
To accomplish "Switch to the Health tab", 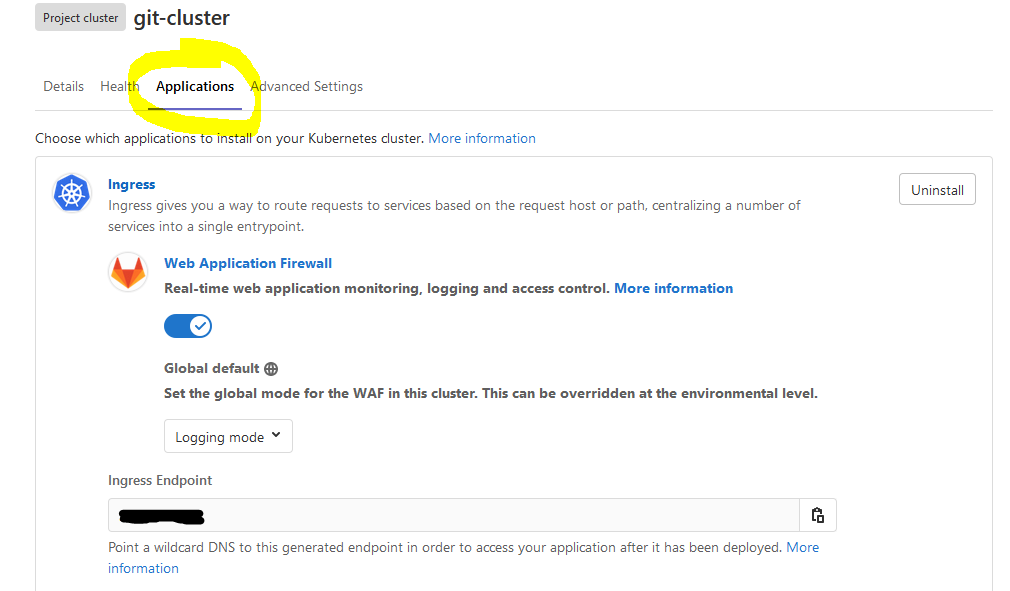I will (x=120, y=86).
